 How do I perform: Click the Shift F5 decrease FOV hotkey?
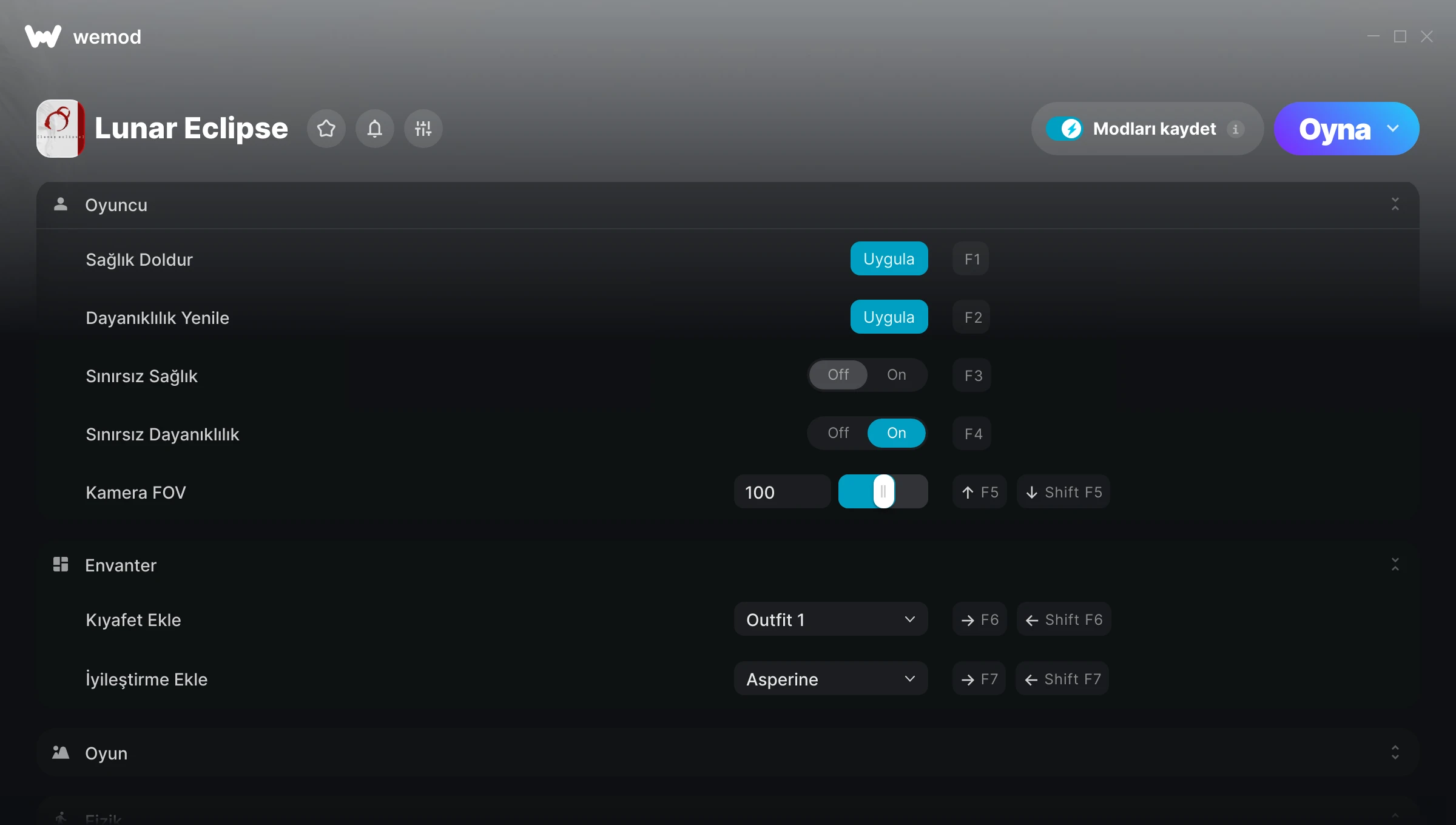pyautogui.click(x=1063, y=492)
